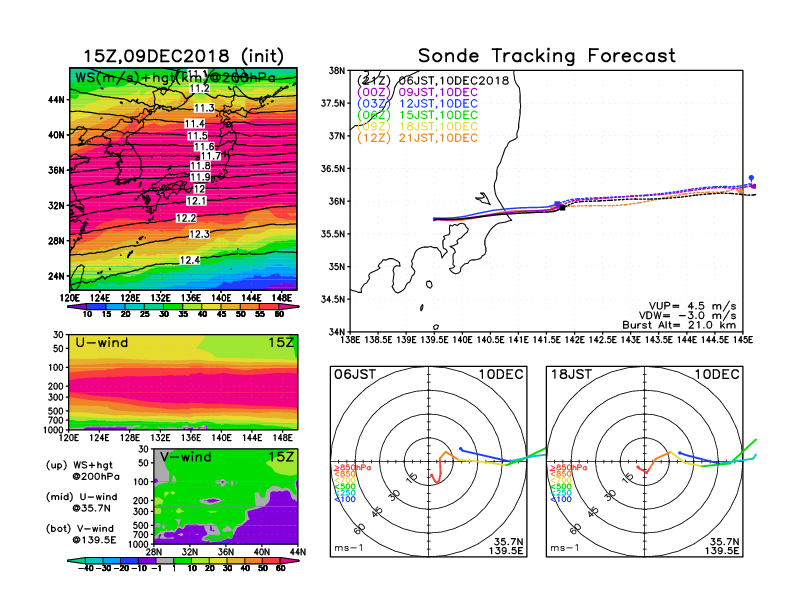The width and height of the screenshot is (792, 612).
Task: Click the 11.4 height contour label
Action: [194, 124]
